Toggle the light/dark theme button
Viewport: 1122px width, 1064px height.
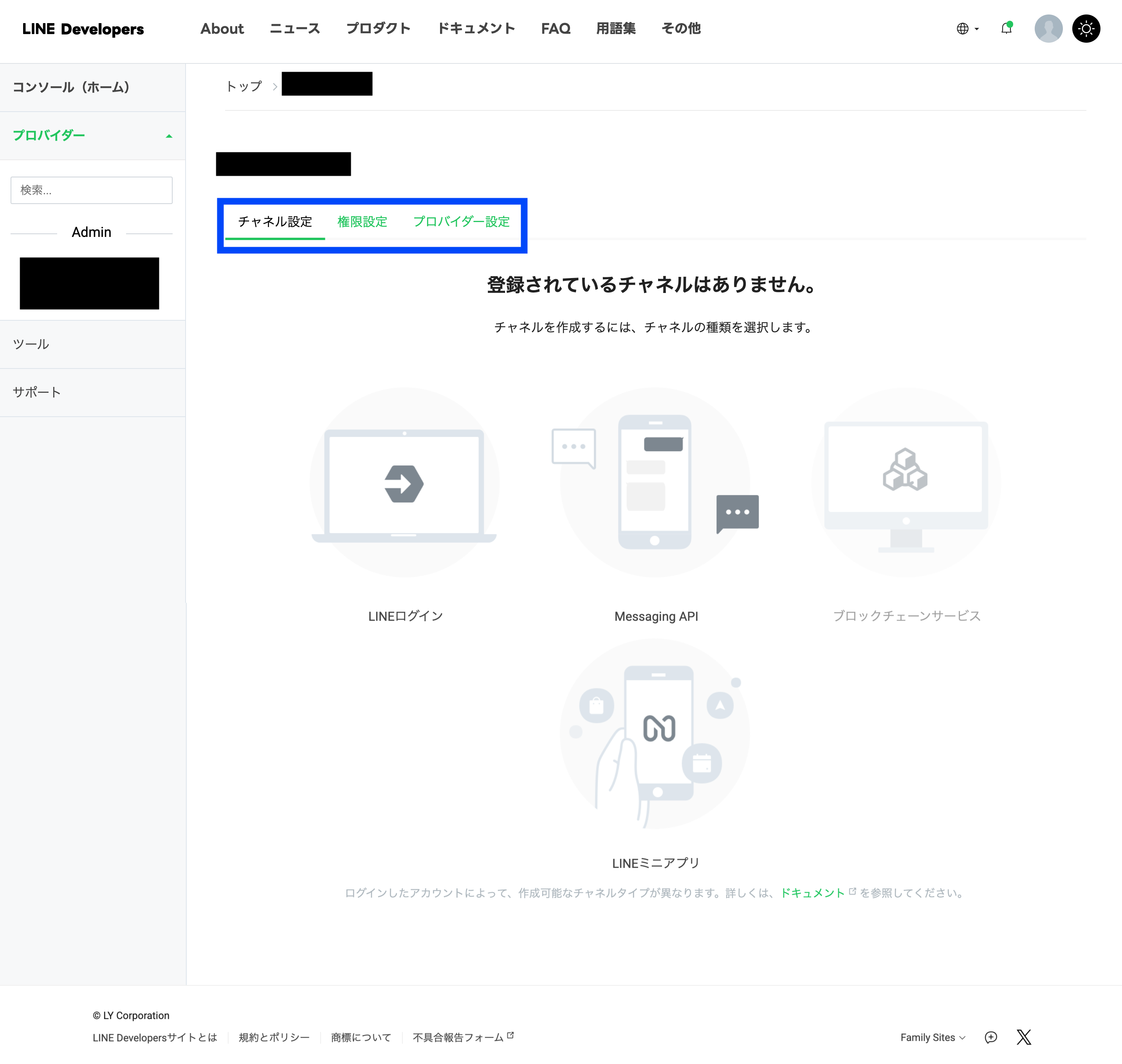tap(1086, 28)
